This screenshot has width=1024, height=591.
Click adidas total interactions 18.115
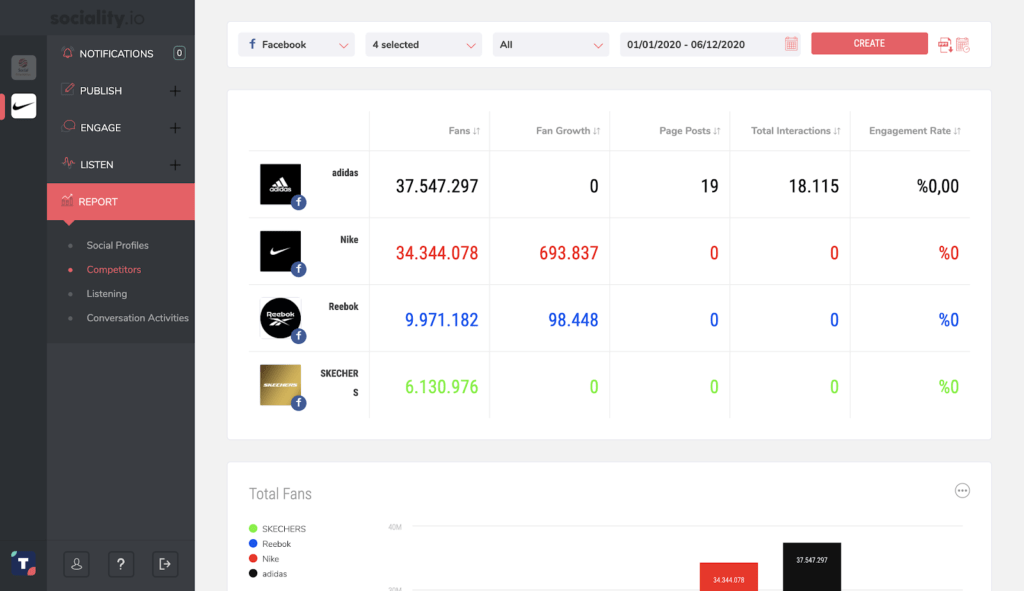coord(814,186)
